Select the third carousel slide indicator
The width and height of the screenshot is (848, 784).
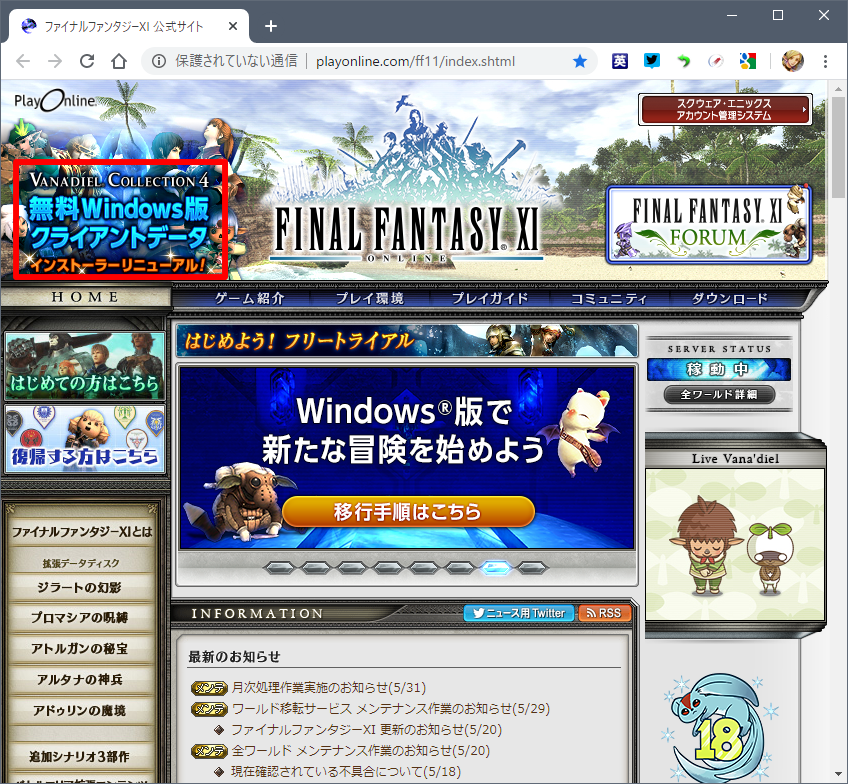(352, 567)
